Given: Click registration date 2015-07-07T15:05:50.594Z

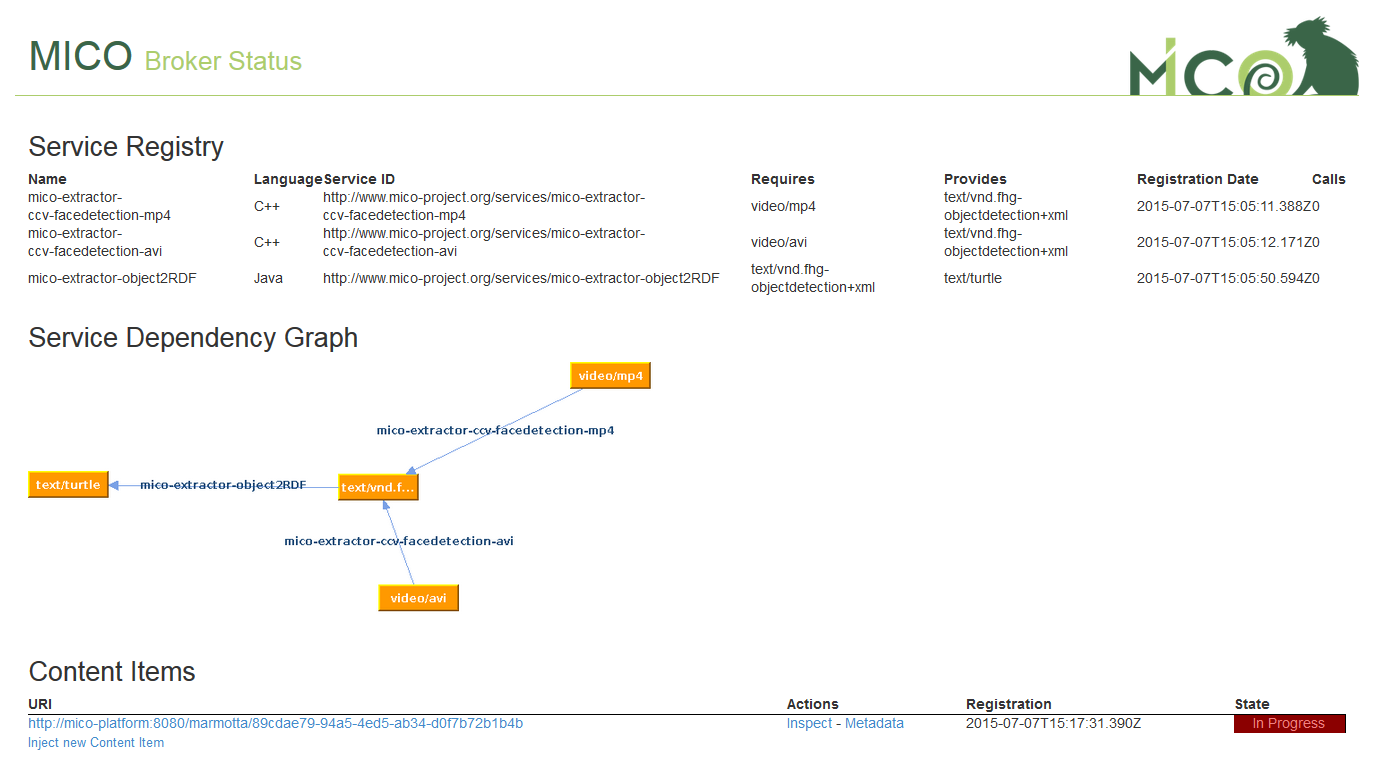Looking at the screenshot, I should coord(1224,278).
